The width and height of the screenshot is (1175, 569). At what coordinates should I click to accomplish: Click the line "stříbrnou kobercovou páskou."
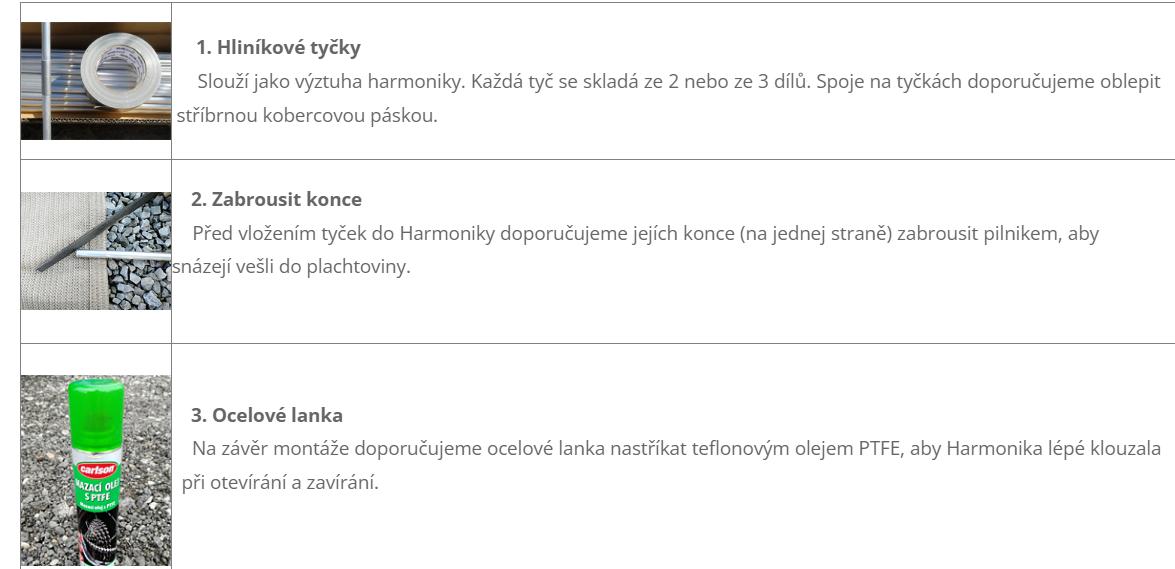307,117
